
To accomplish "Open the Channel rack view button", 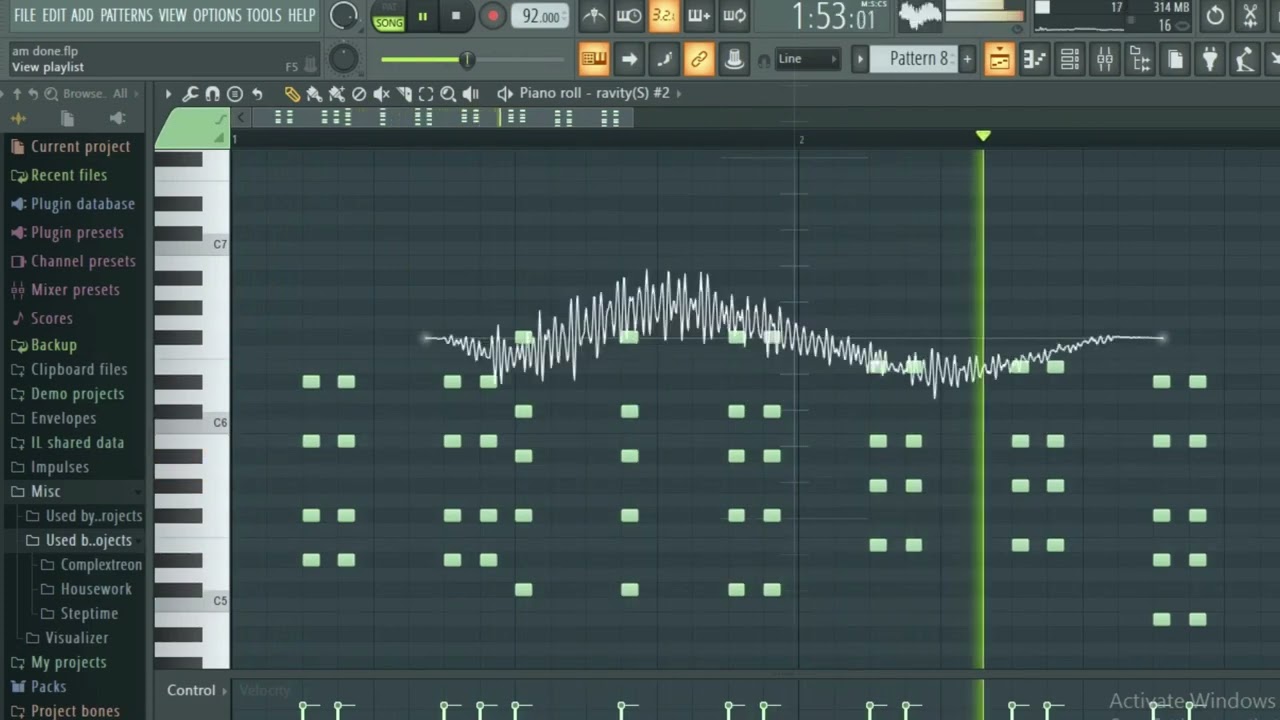I will pos(1069,59).
